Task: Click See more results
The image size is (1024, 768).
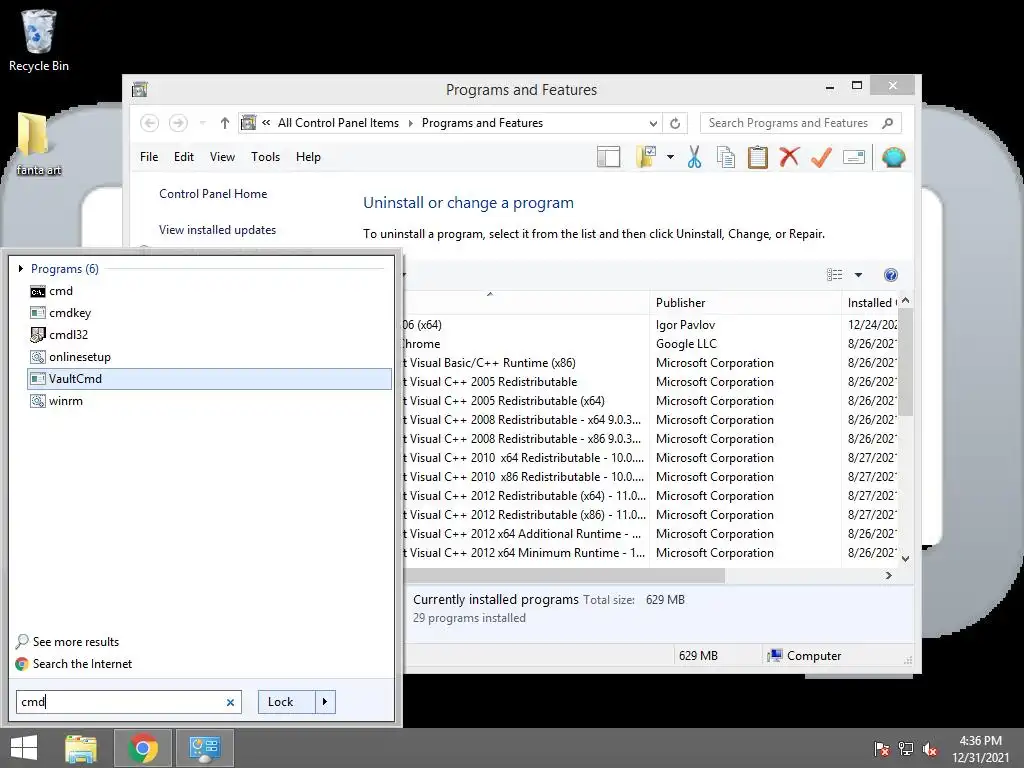Action: point(67,642)
